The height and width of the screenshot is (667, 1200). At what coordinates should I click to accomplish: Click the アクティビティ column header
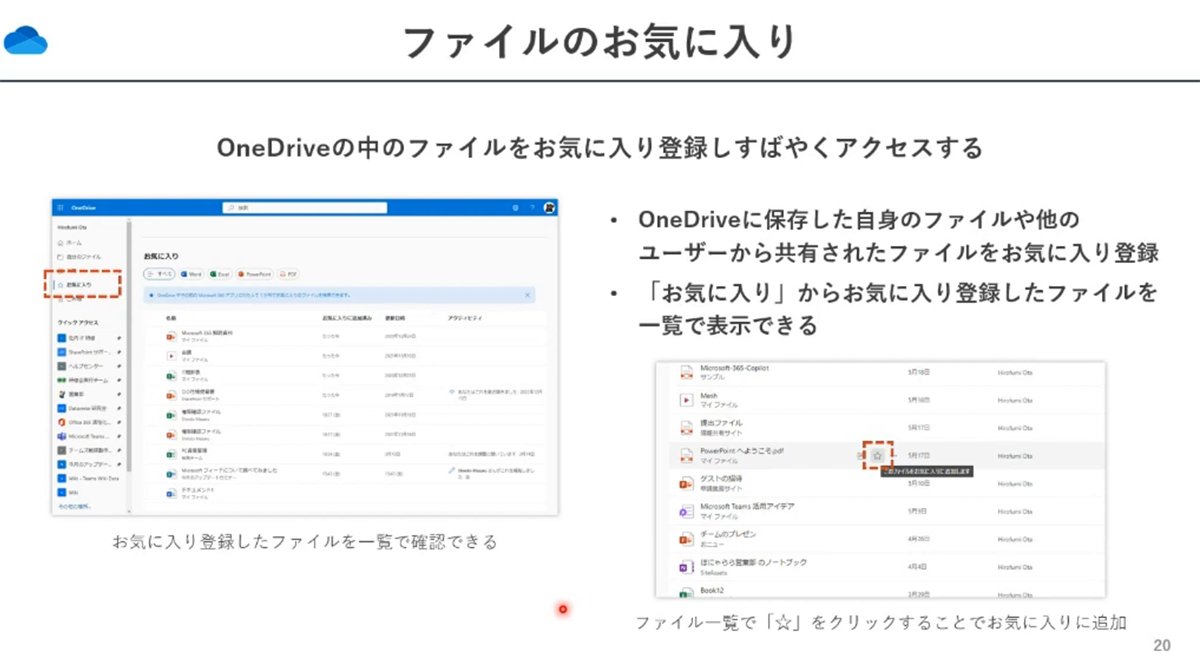tap(465, 318)
